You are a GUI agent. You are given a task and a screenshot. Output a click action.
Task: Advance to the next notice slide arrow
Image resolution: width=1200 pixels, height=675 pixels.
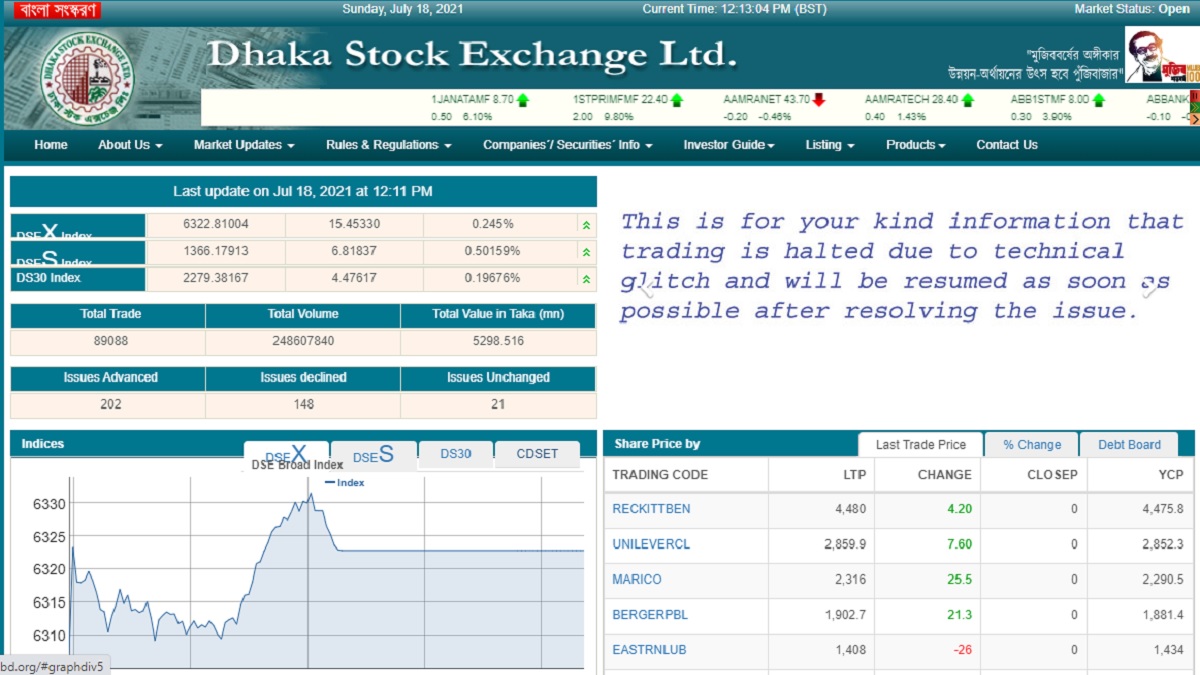coord(1150,290)
